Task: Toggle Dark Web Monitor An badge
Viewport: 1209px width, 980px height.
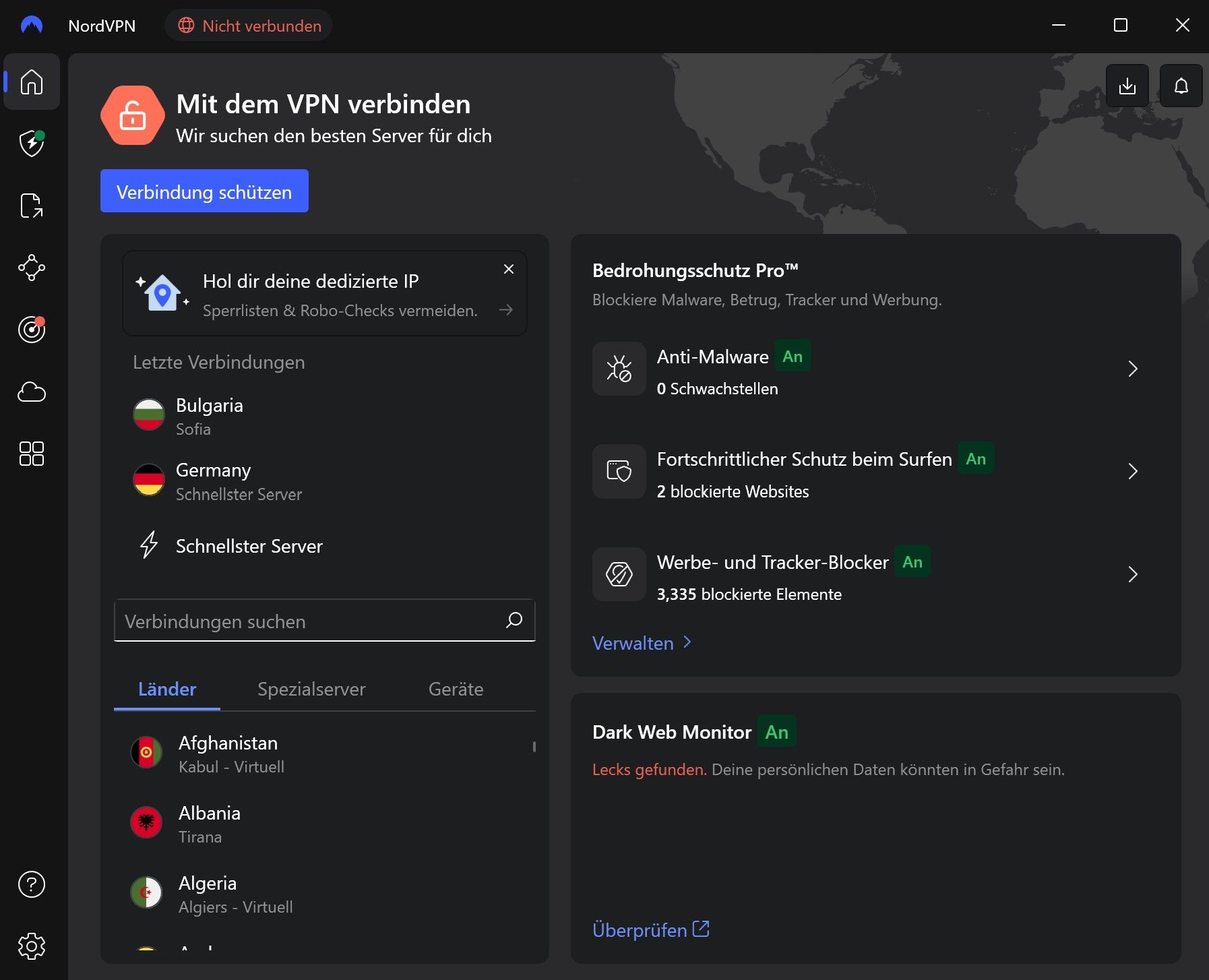Action: [777, 732]
